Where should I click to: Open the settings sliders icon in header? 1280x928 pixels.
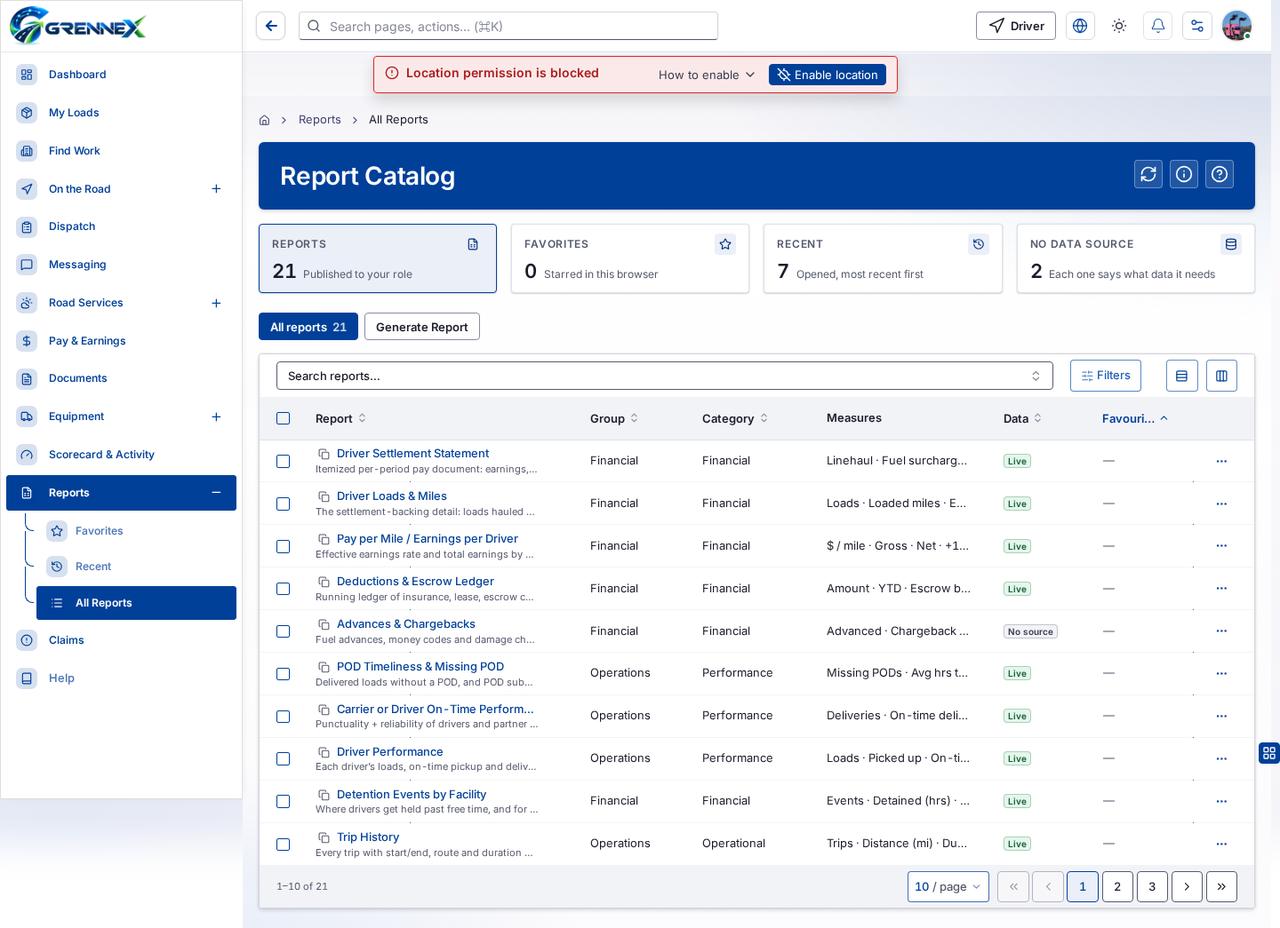pyautogui.click(x=1197, y=26)
